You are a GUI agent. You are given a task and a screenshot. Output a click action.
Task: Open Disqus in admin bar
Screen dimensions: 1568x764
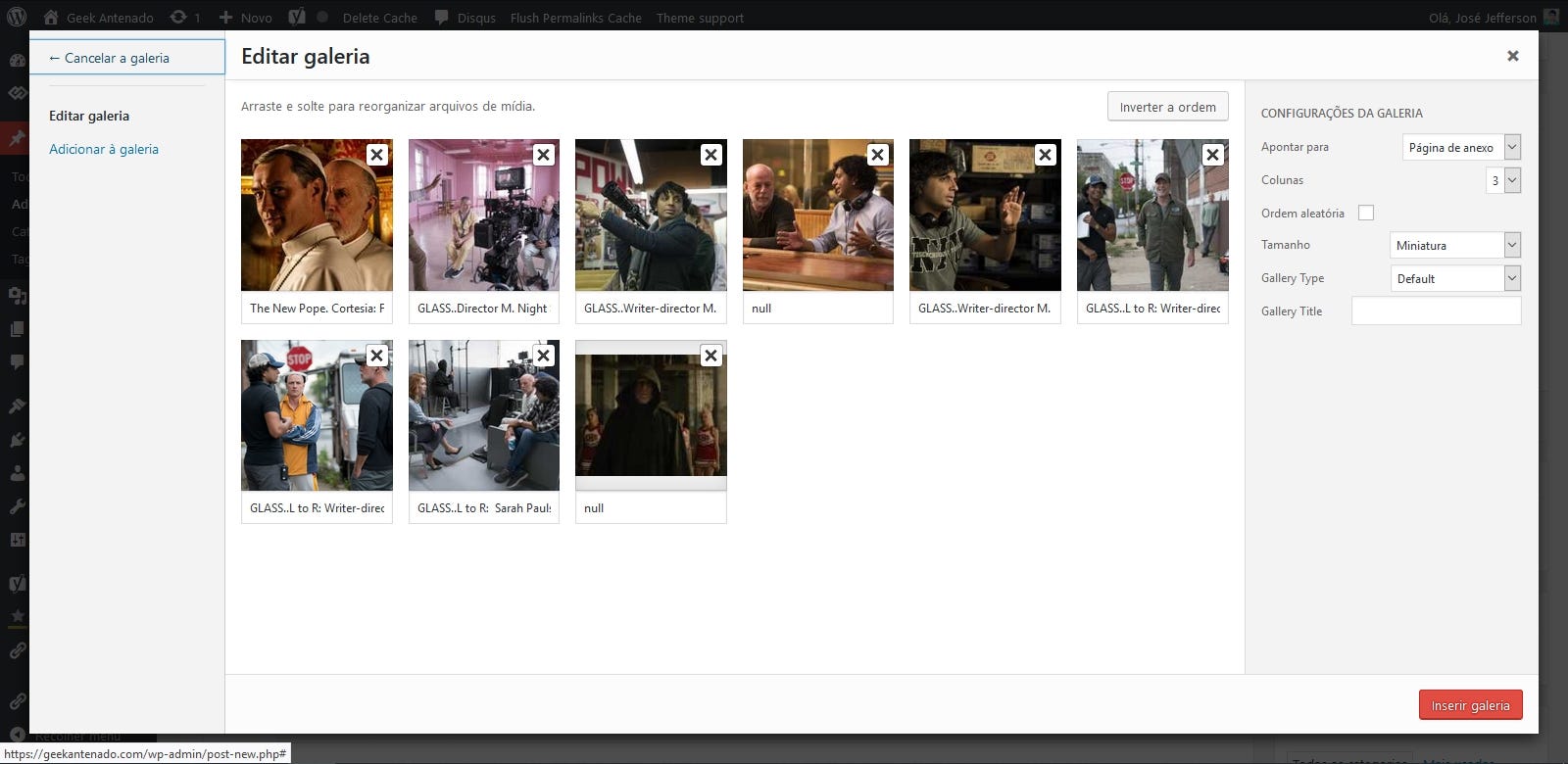tap(465, 18)
